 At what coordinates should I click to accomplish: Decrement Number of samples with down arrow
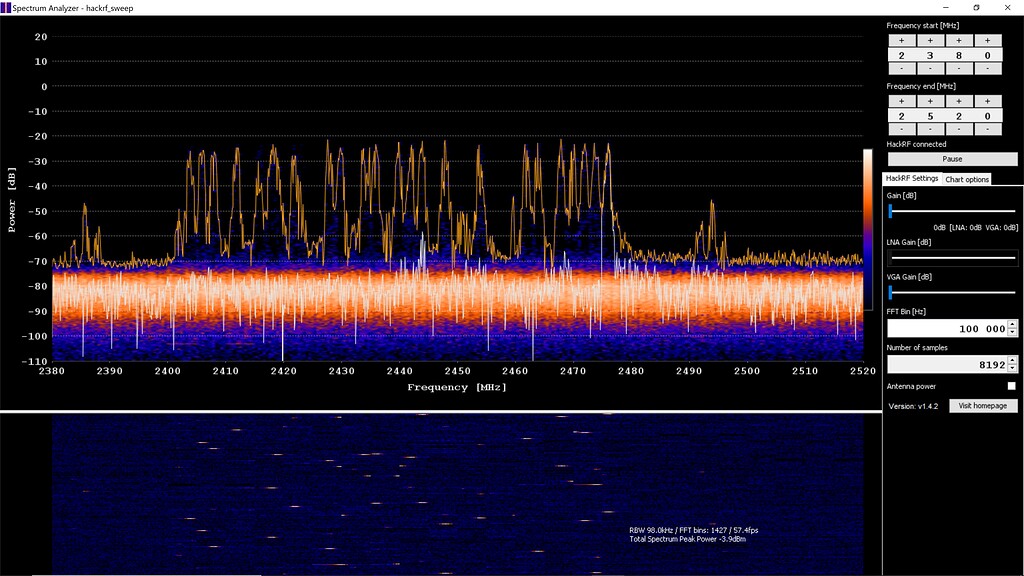point(1012,368)
